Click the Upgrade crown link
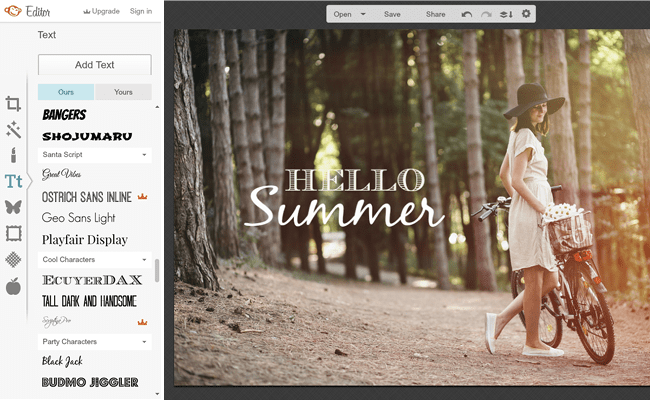Viewport: 650px width, 400px height. pos(102,11)
